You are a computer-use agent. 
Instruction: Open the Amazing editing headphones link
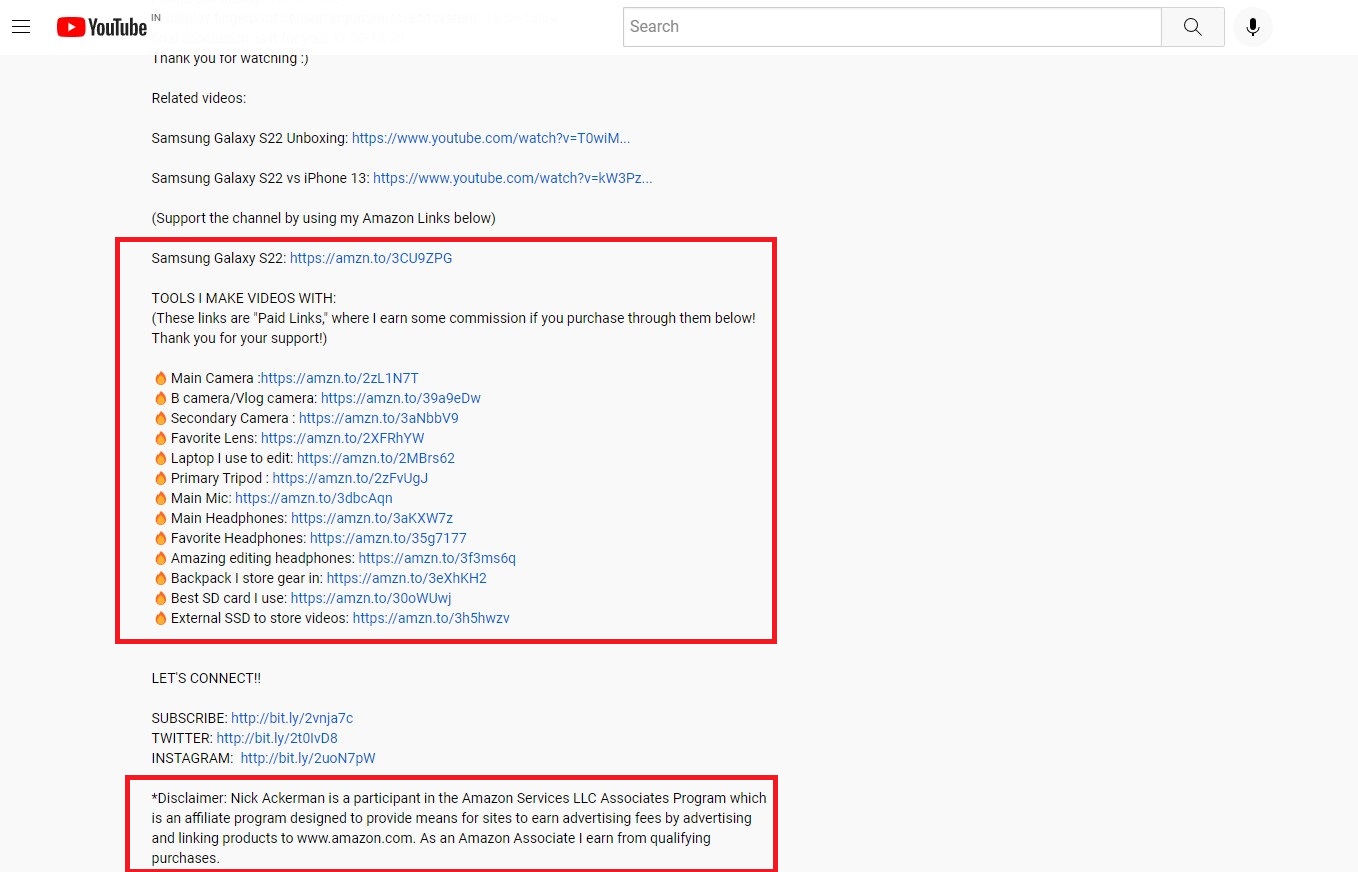pyautogui.click(x=437, y=558)
